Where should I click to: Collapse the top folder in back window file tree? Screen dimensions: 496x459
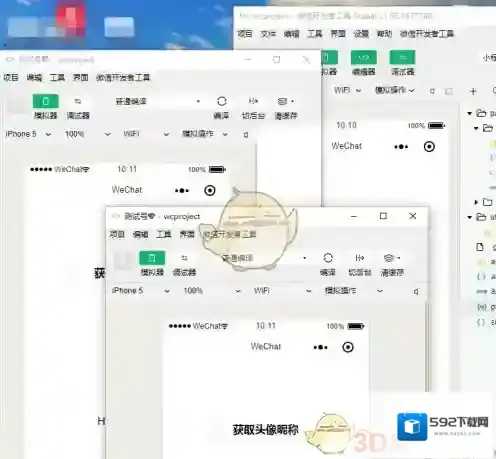click(x=470, y=114)
